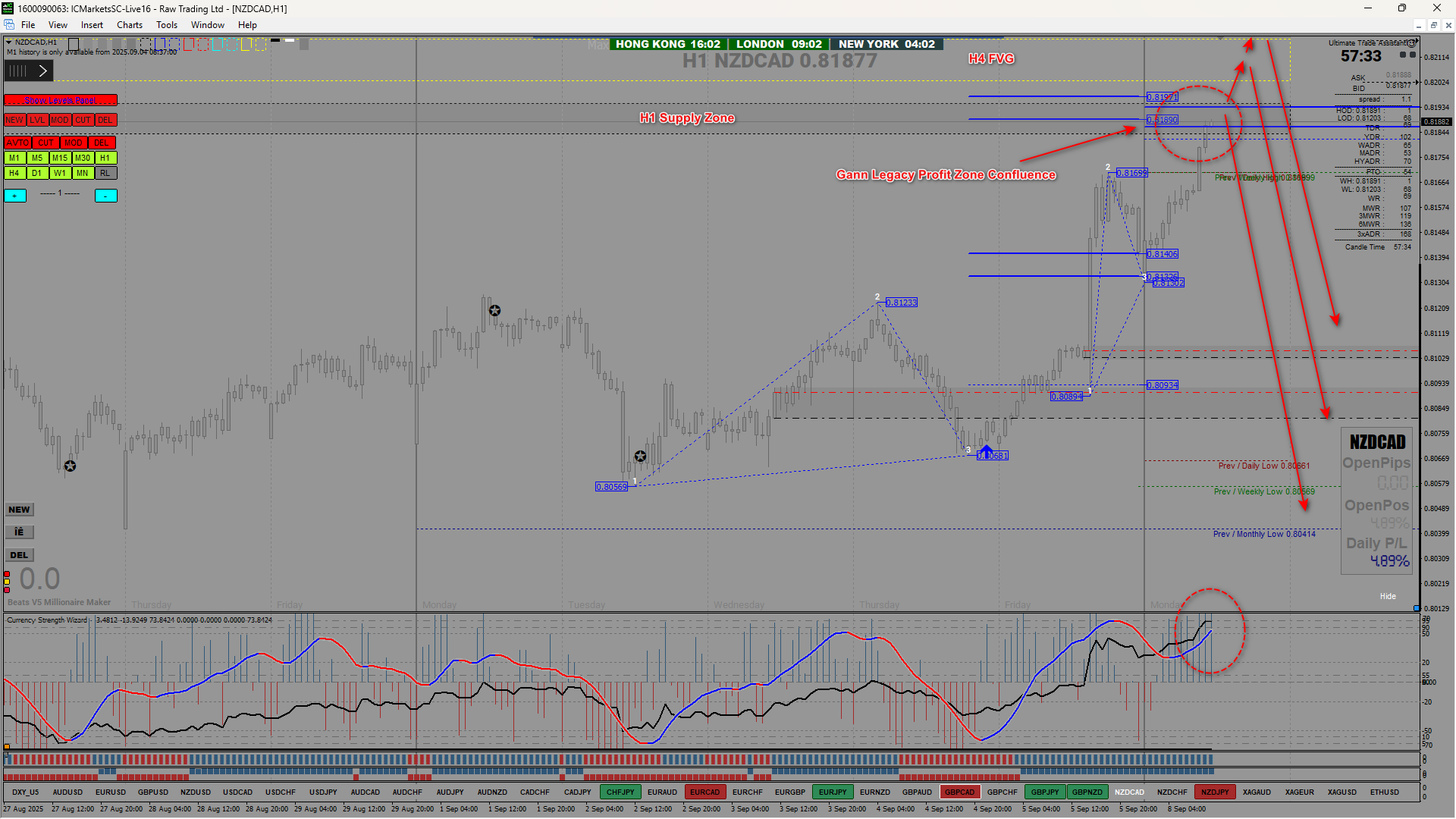Click the MetaTrader application icon in the menu bar
The image size is (1456, 819).
pos(9,25)
